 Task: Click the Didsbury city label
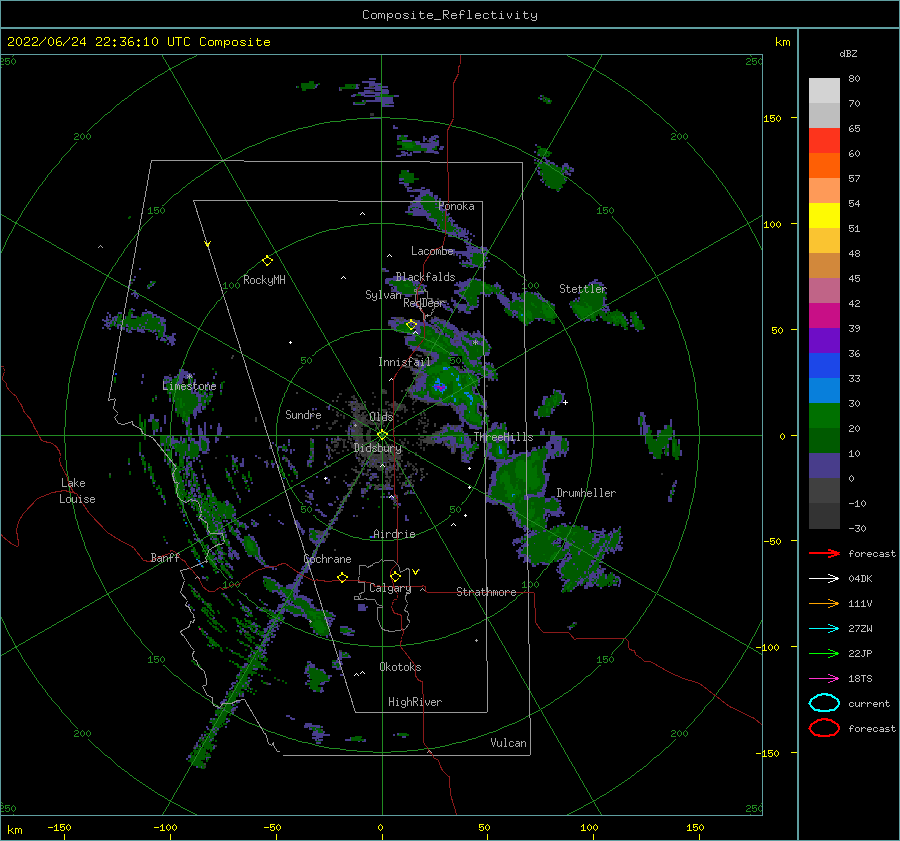coord(377,448)
